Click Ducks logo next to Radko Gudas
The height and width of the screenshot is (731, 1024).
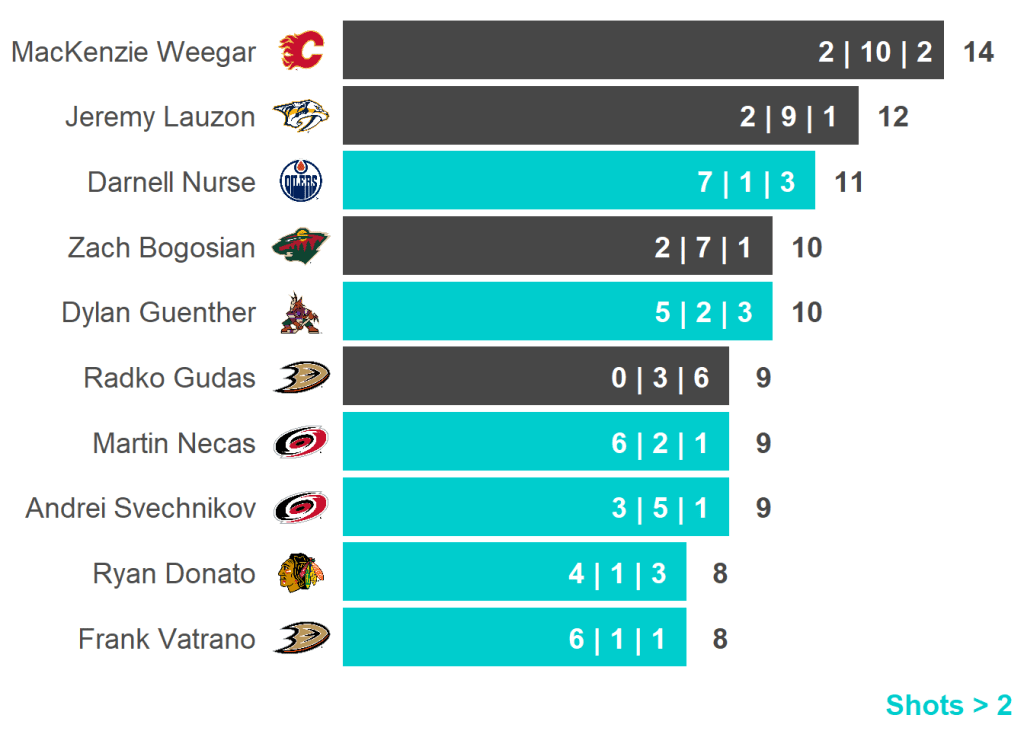click(301, 377)
